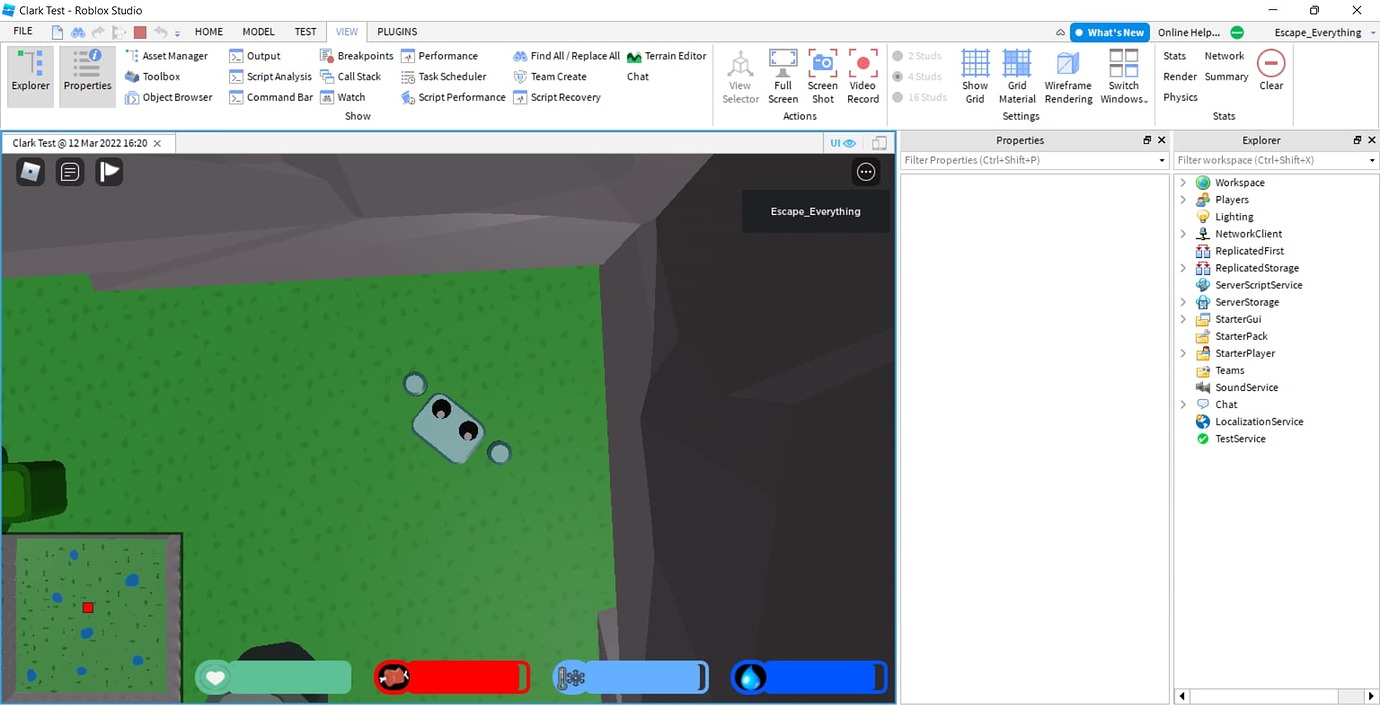Open Script Performance window
This screenshot has width=1380, height=712.
click(453, 97)
